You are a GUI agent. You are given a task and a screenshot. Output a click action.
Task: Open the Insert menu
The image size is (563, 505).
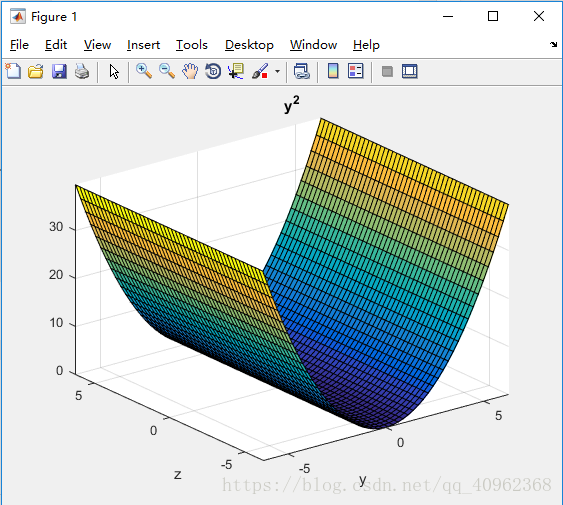coord(143,45)
